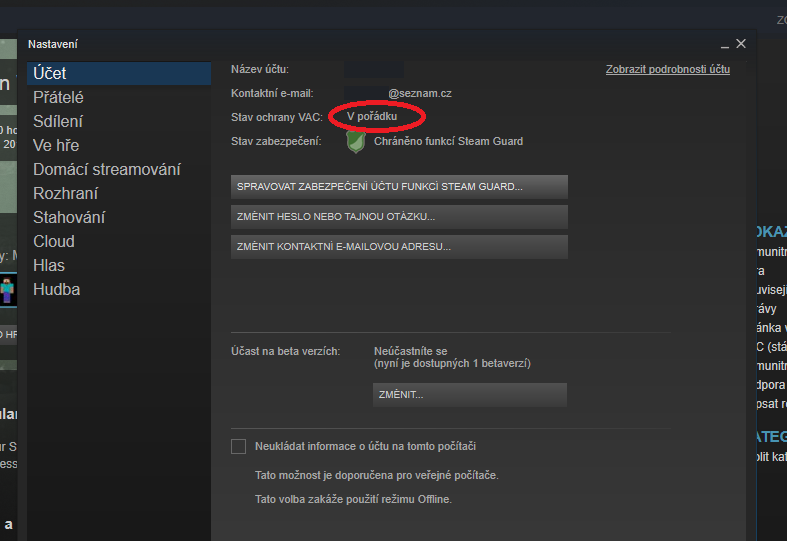
Task: Click Zobrazit podrobnosti účtu link
Action: pyautogui.click(x=667, y=69)
